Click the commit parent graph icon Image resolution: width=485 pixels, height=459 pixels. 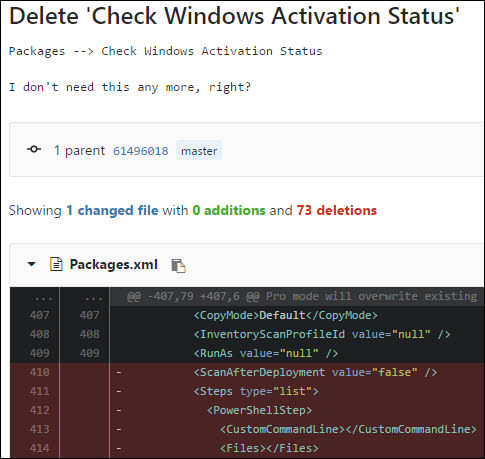tap(34, 149)
